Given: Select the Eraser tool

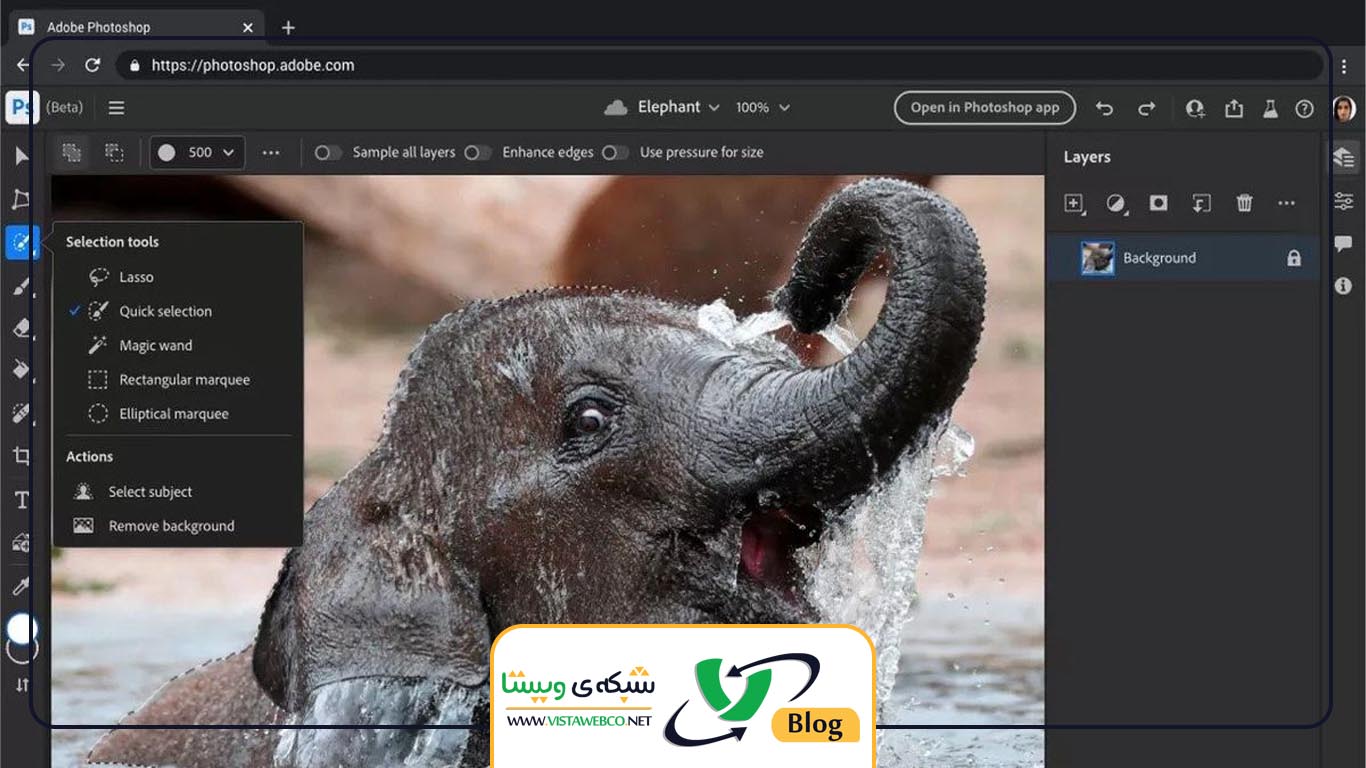Looking at the screenshot, I should (x=21, y=328).
